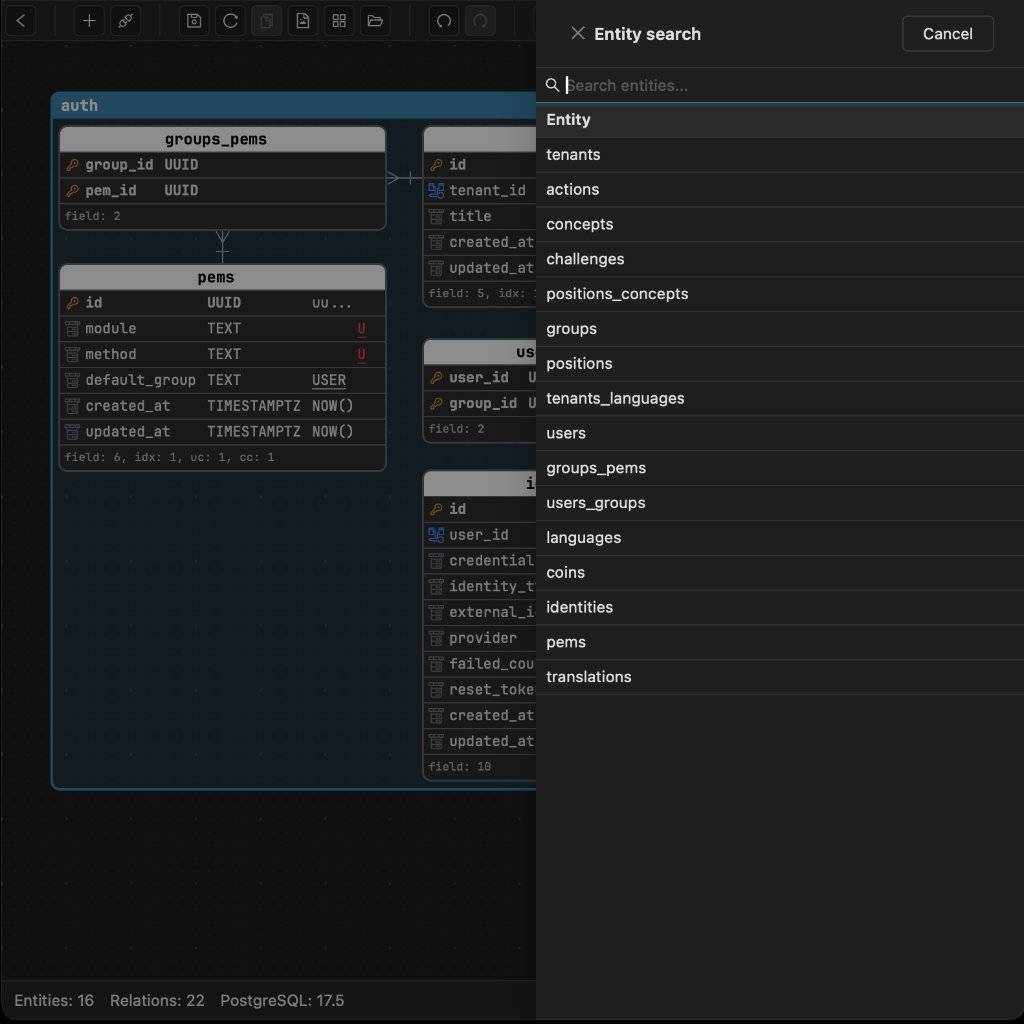Select groups in entity list
The width and height of the screenshot is (1024, 1024).
[x=780, y=329]
